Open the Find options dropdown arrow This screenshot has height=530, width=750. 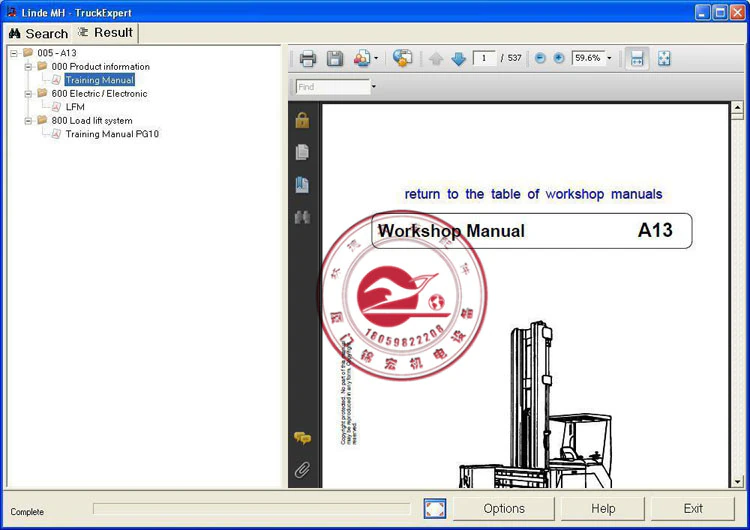pyautogui.click(x=374, y=87)
